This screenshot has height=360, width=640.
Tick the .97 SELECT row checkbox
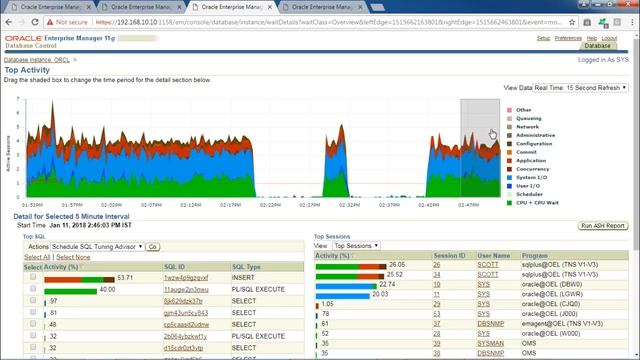[33, 300]
